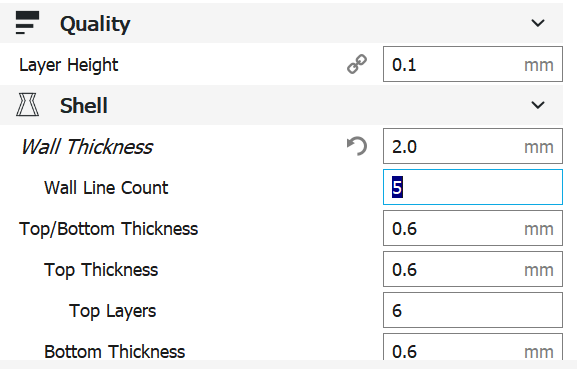Select the Top Layers setting label
Screen dimensions: 577x372
pos(113,311)
